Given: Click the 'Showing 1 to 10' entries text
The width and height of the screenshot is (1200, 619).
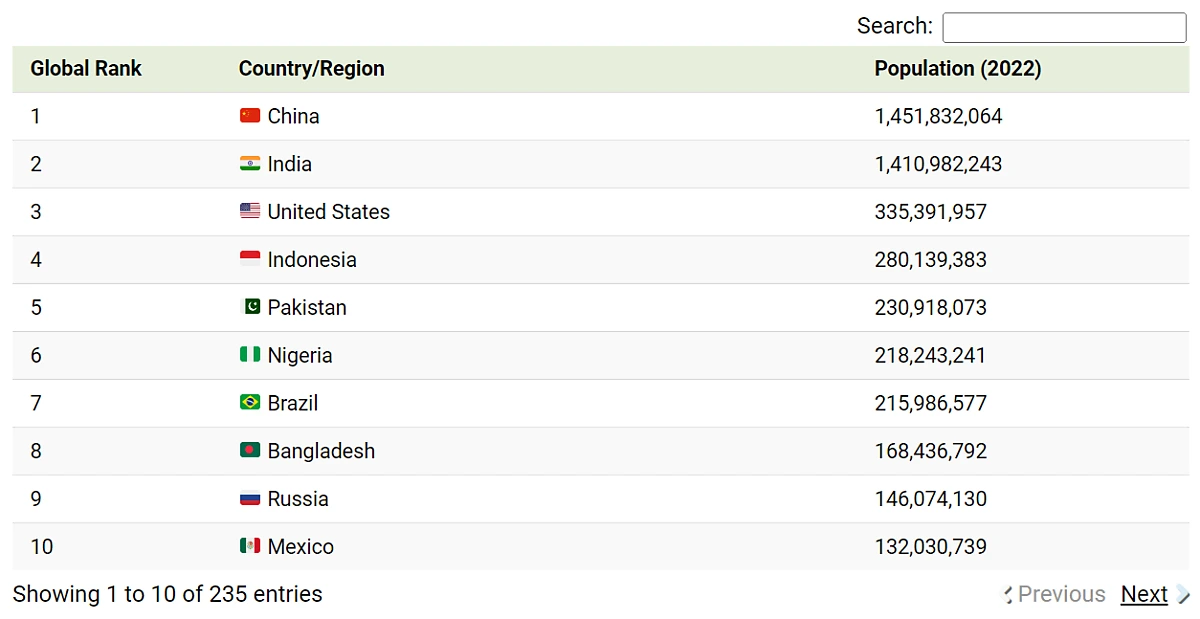Looking at the screenshot, I should tap(167, 594).
